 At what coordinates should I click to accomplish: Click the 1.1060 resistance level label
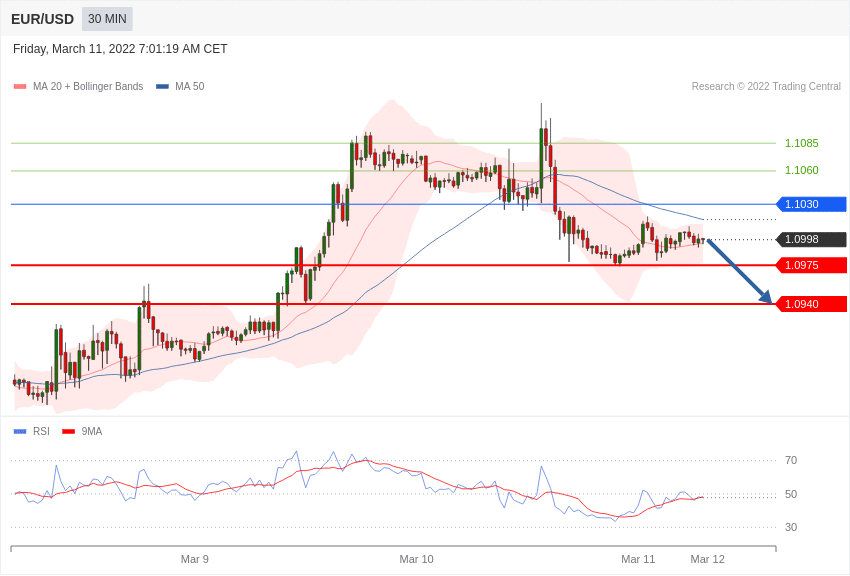coord(802,170)
